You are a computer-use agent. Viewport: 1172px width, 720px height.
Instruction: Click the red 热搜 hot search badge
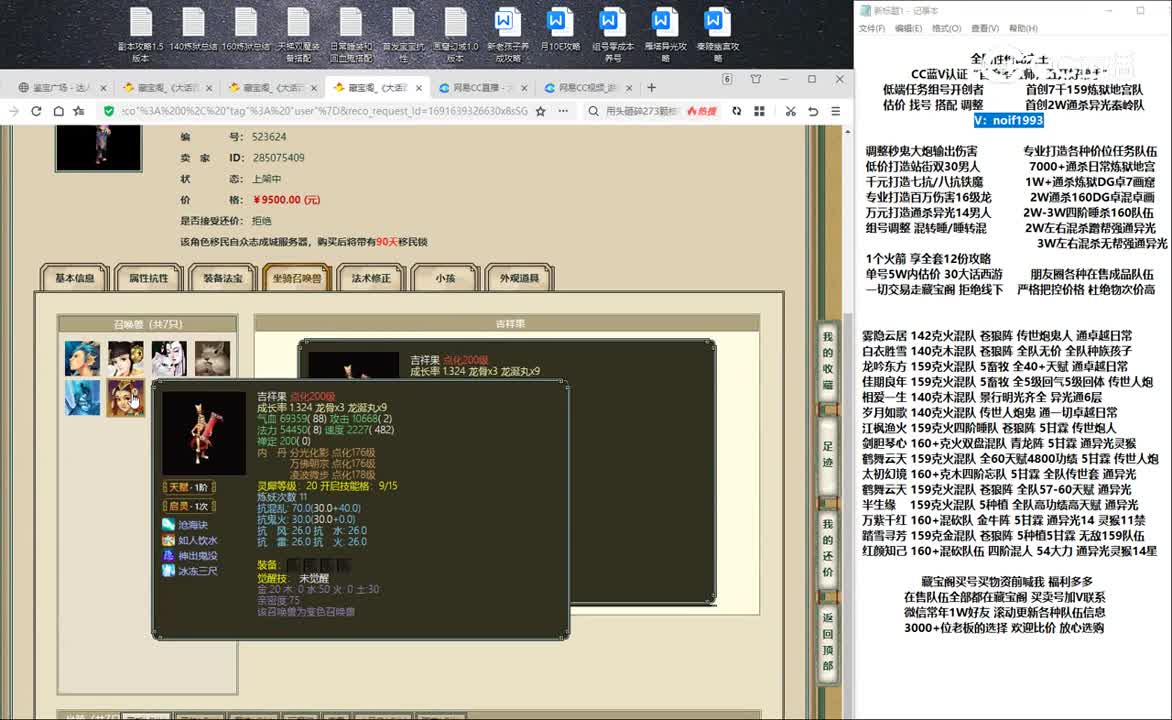coord(702,111)
